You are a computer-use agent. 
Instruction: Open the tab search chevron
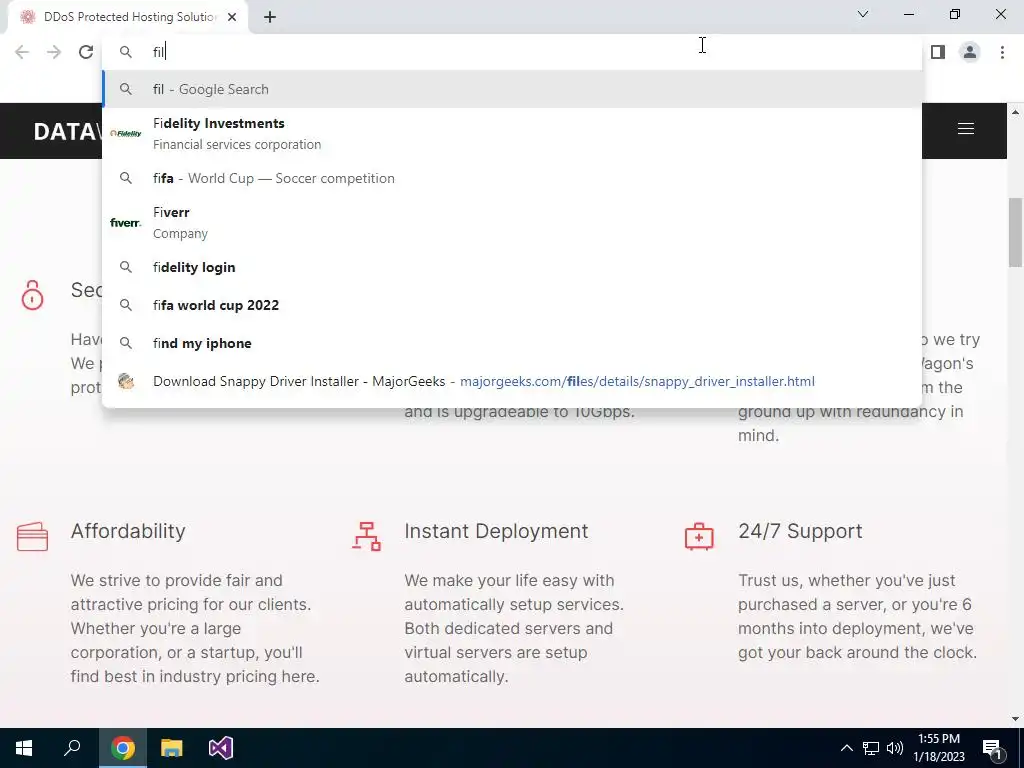(863, 14)
